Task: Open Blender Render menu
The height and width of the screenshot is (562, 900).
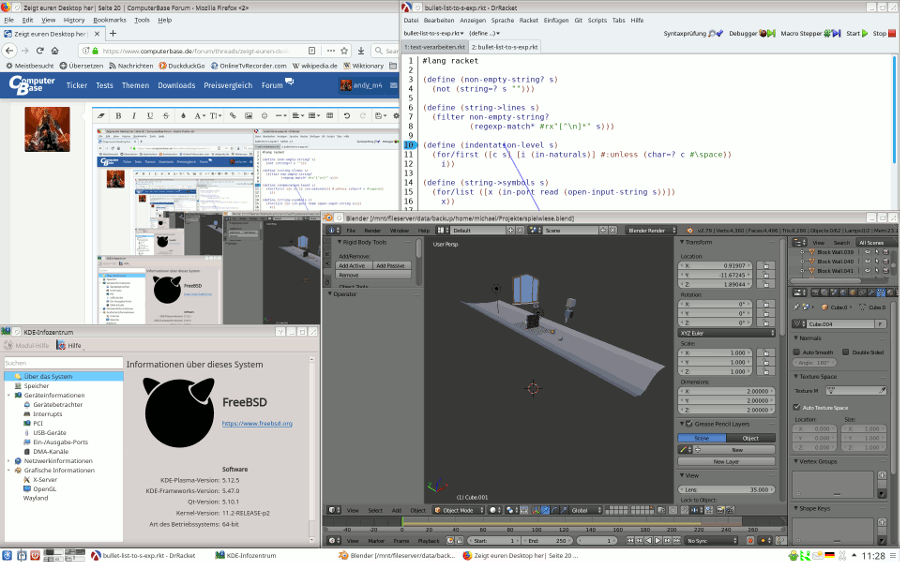Action: tap(373, 230)
